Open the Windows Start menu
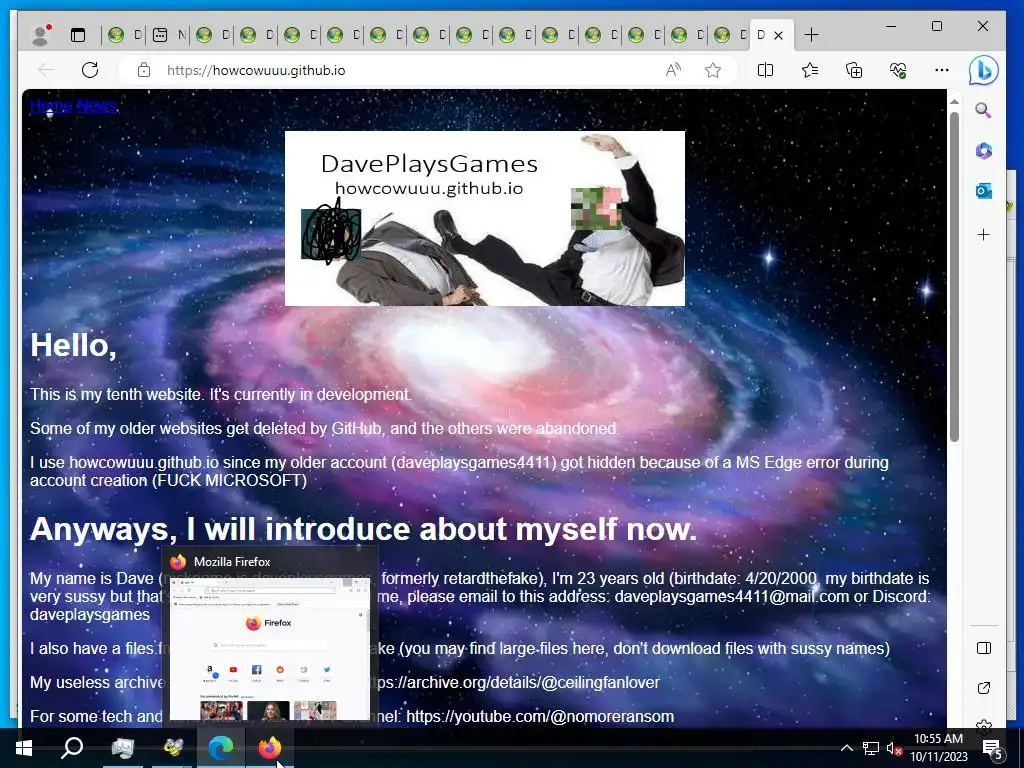Viewport: 1024px width, 768px height. [x=24, y=748]
